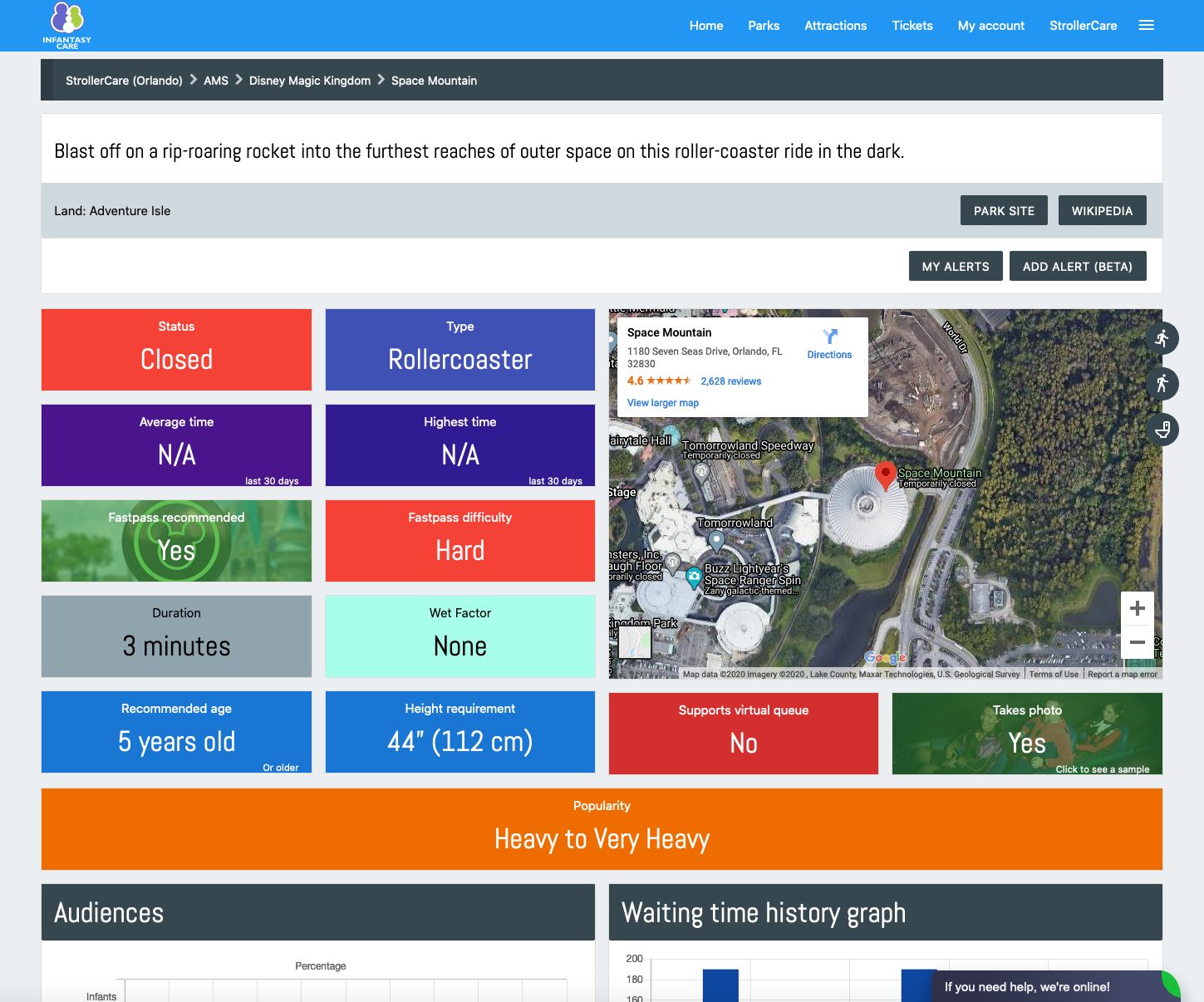Click the Buzz Lightyear camera marker on map

click(x=693, y=576)
